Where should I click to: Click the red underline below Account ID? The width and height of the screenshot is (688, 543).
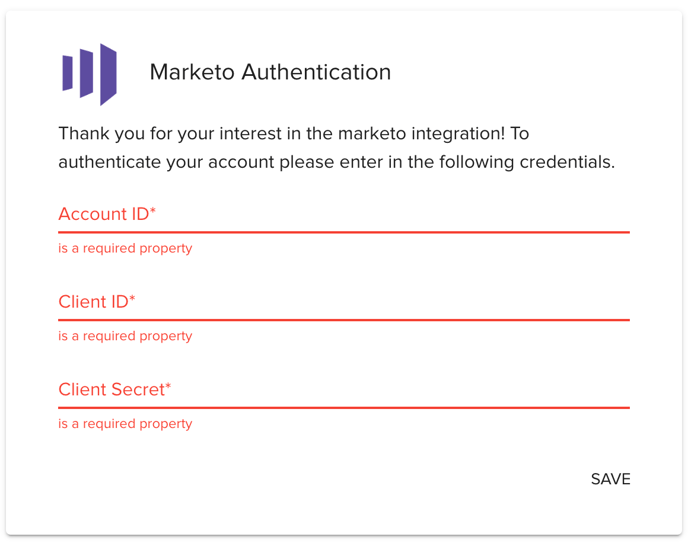click(x=343, y=232)
